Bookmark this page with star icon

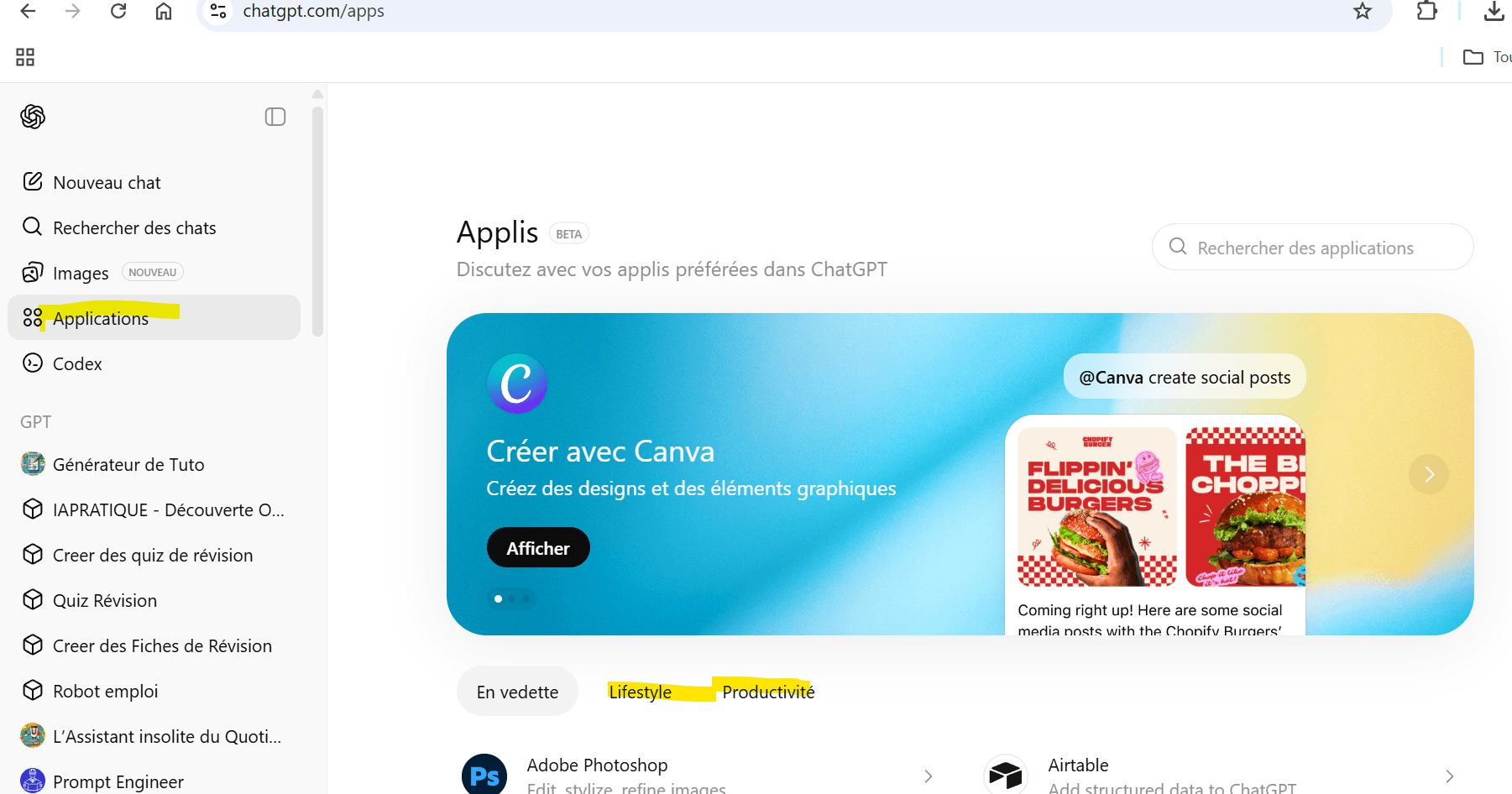(1363, 12)
